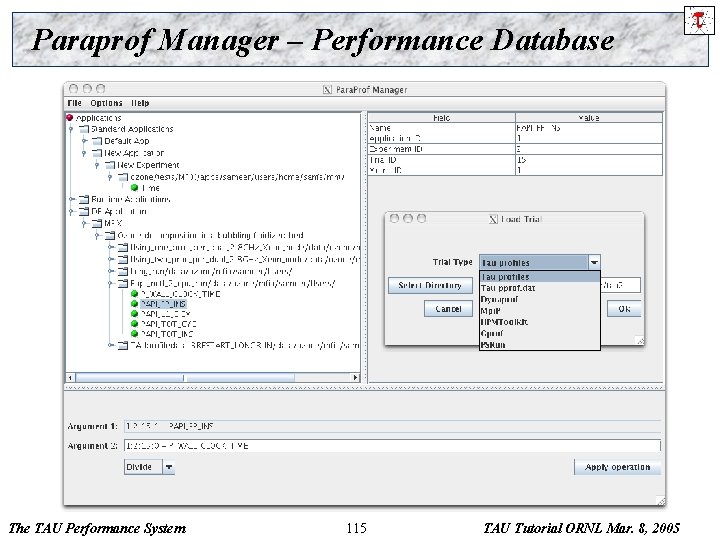Select green P_WALL_CLOCK_TIME metric icon
This screenshot has width=720, height=540.
tap(135, 294)
